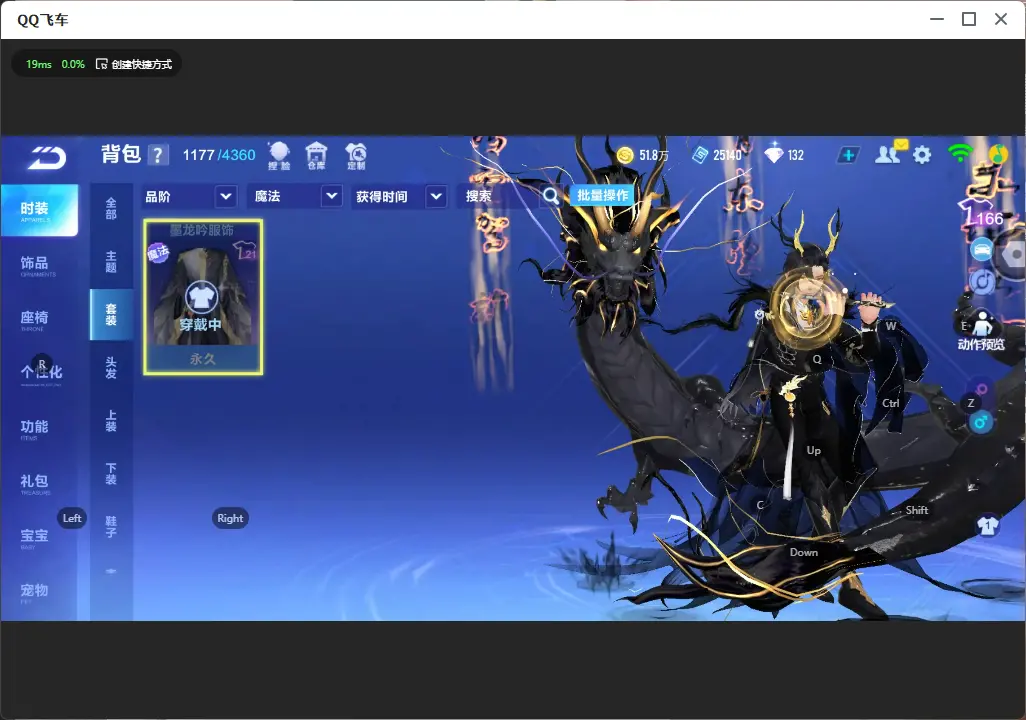Image resolution: width=1026 pixels, height=720 pixels.
Task: Click the blue plus recharge button
Action: (x=848, y=155)
